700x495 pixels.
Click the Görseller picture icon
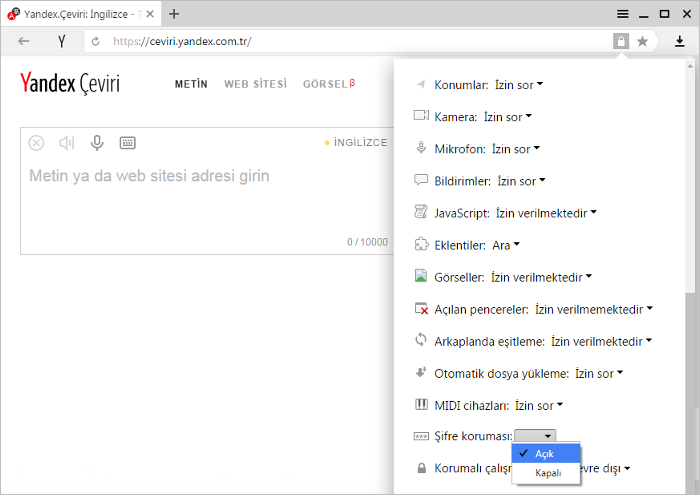tap(421, 276)
